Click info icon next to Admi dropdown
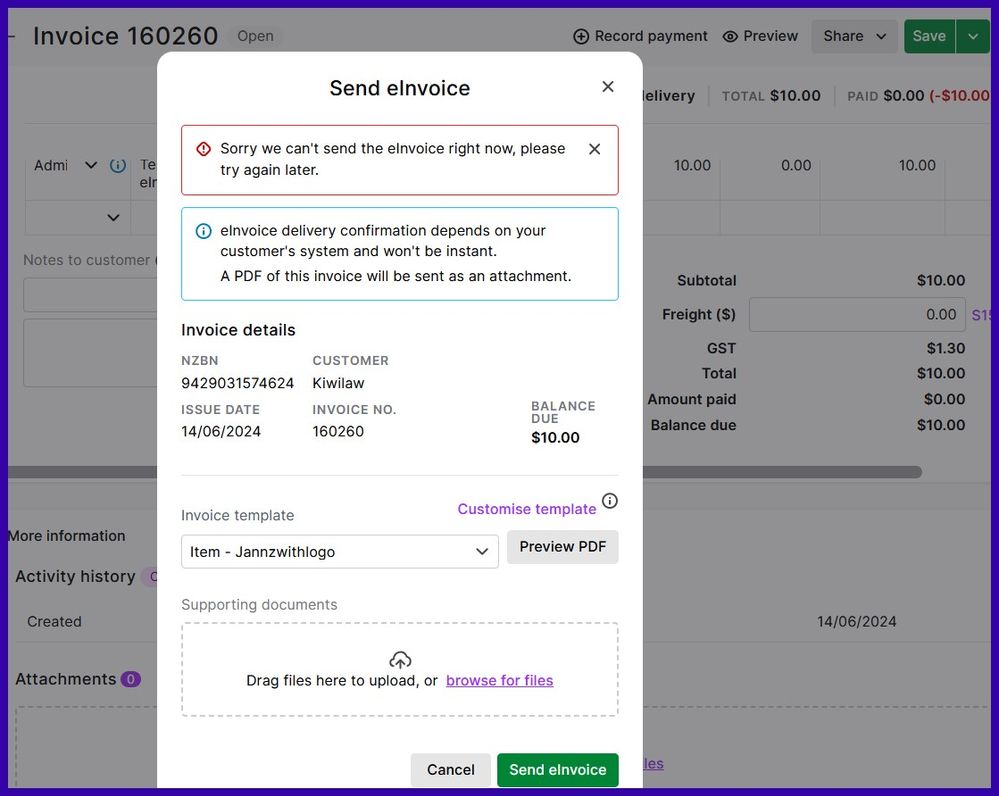 [118, 165]
